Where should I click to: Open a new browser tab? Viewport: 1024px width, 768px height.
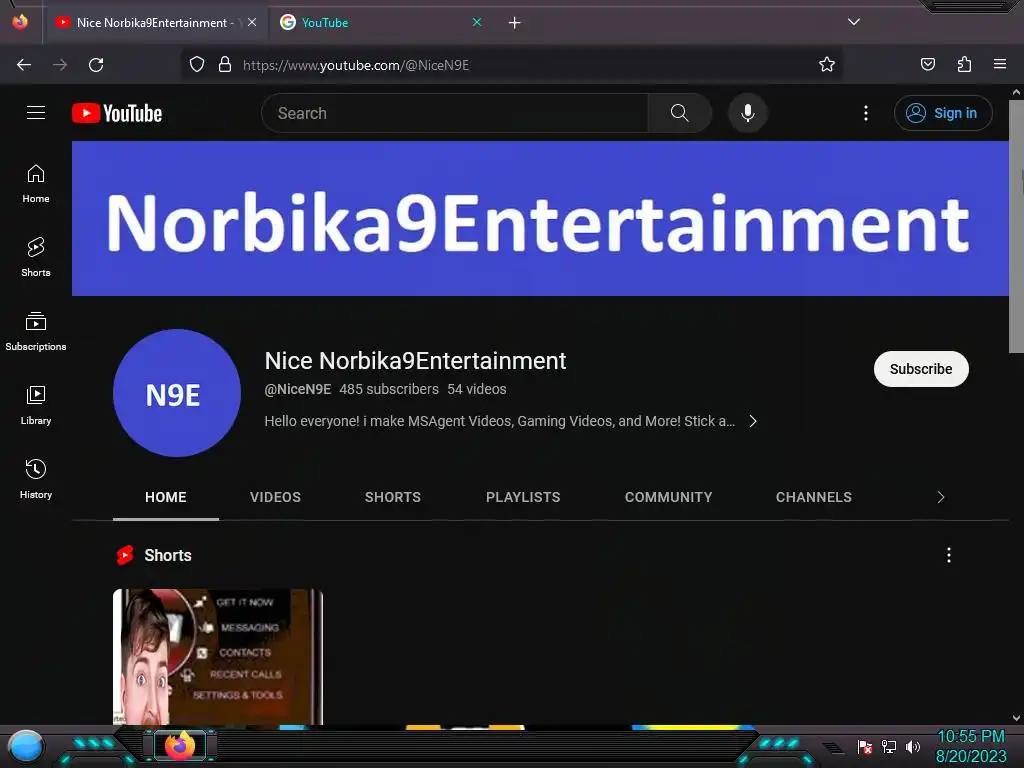[515, 23]
